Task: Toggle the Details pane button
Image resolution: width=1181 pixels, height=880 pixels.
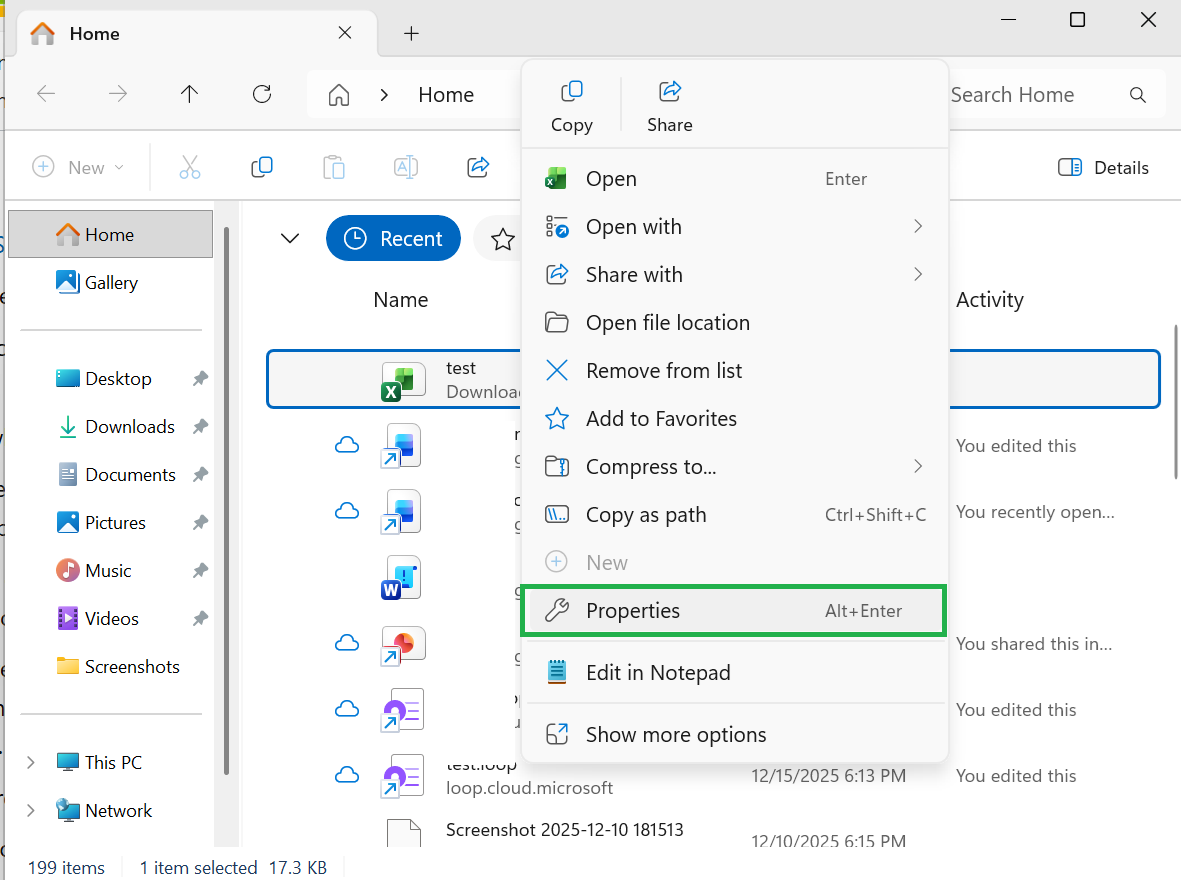Action: pos(1103,167)
